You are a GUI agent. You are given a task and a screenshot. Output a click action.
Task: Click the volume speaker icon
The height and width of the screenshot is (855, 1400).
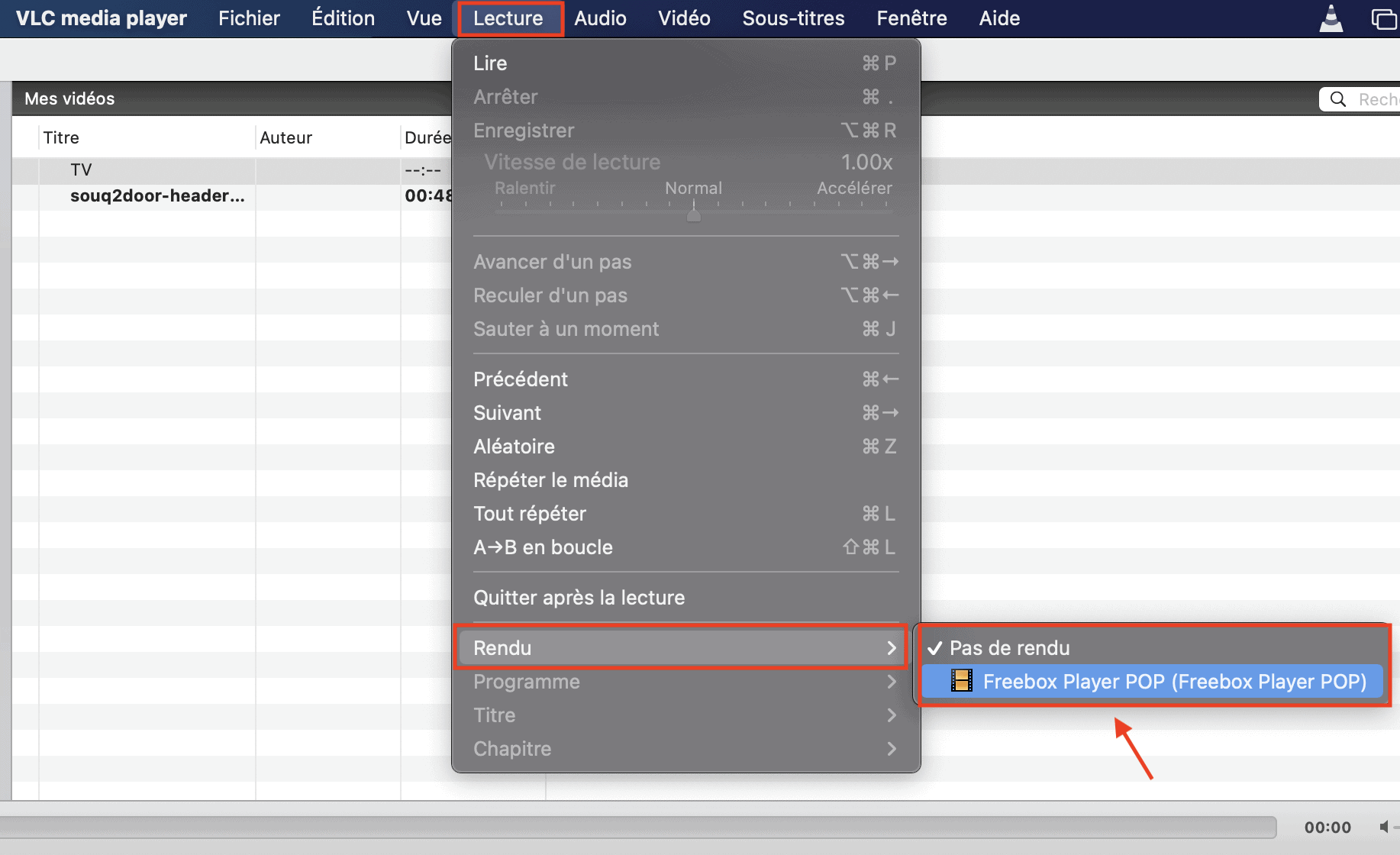pyautogui.click(x=1384, y=827)
